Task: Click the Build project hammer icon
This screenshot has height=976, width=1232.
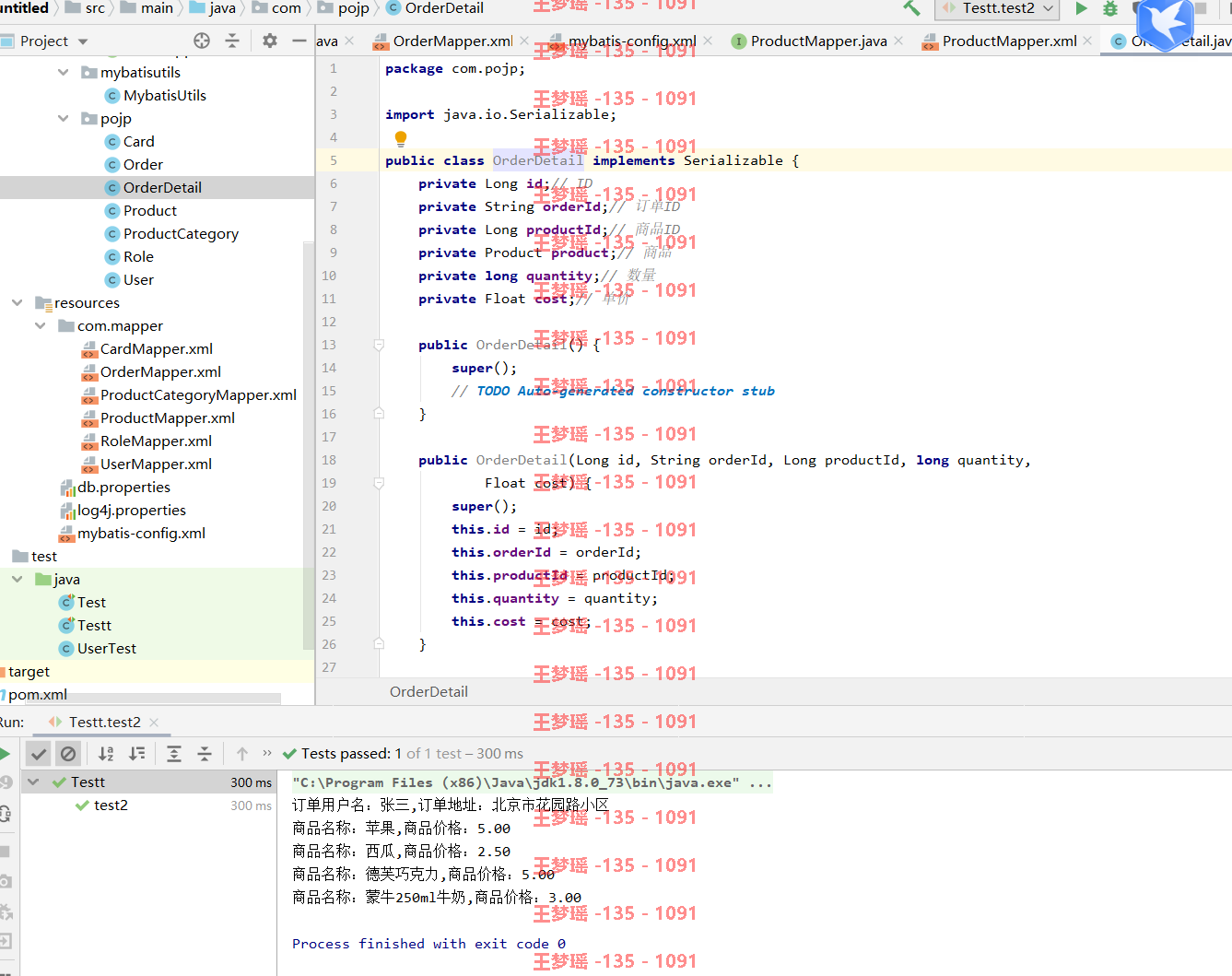Action: (x=911, y=8)
